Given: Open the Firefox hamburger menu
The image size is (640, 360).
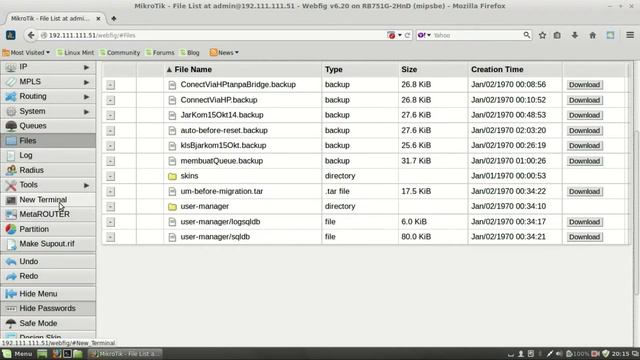Looking at the screenshot, I should [630, 36].
